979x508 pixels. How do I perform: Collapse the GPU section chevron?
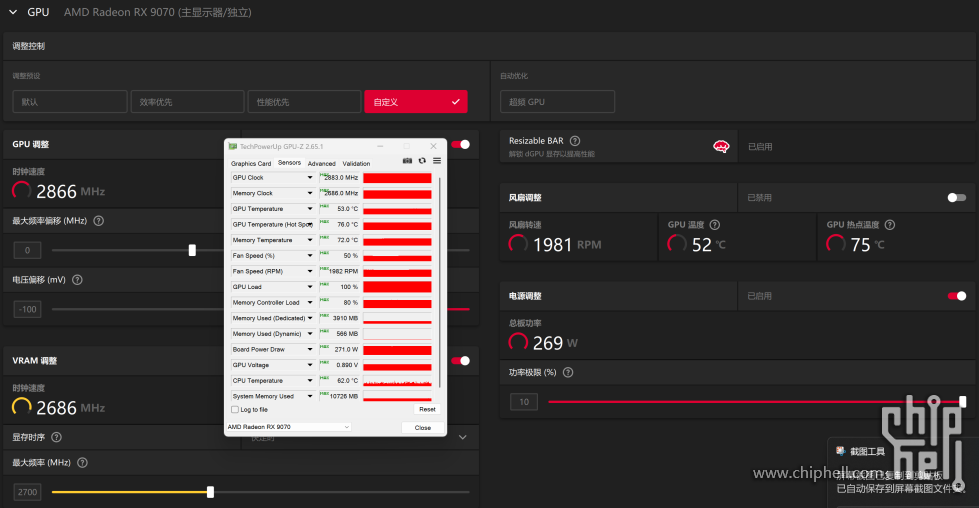pyautogui.click(x=13, y=12)
